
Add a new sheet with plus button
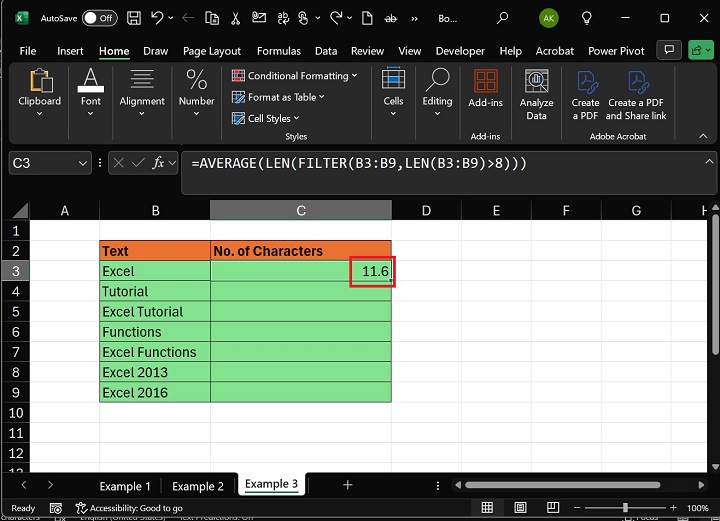click(x=347, y=485)
